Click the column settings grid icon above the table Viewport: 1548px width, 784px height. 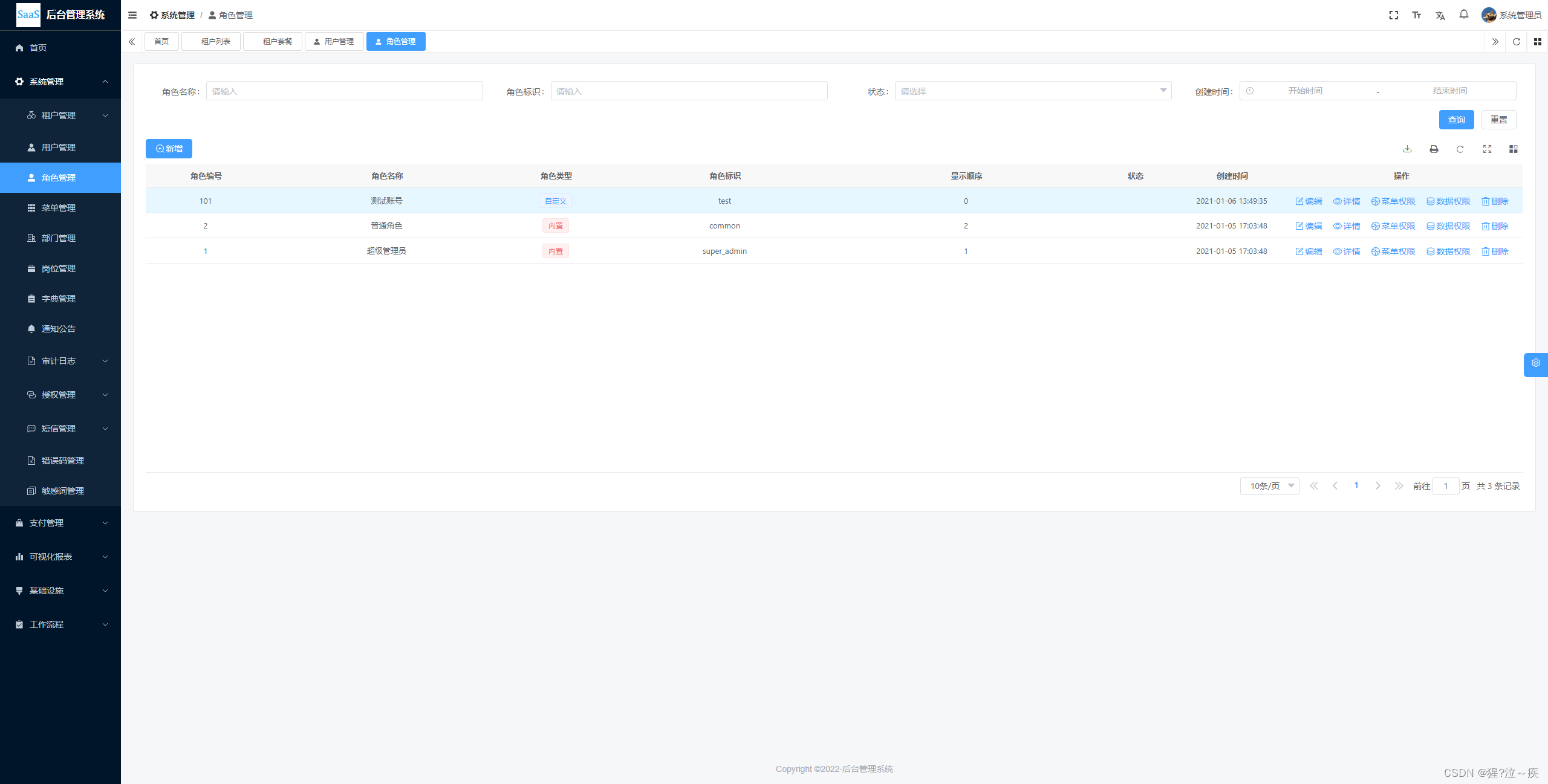click(x=1513, y=149)
